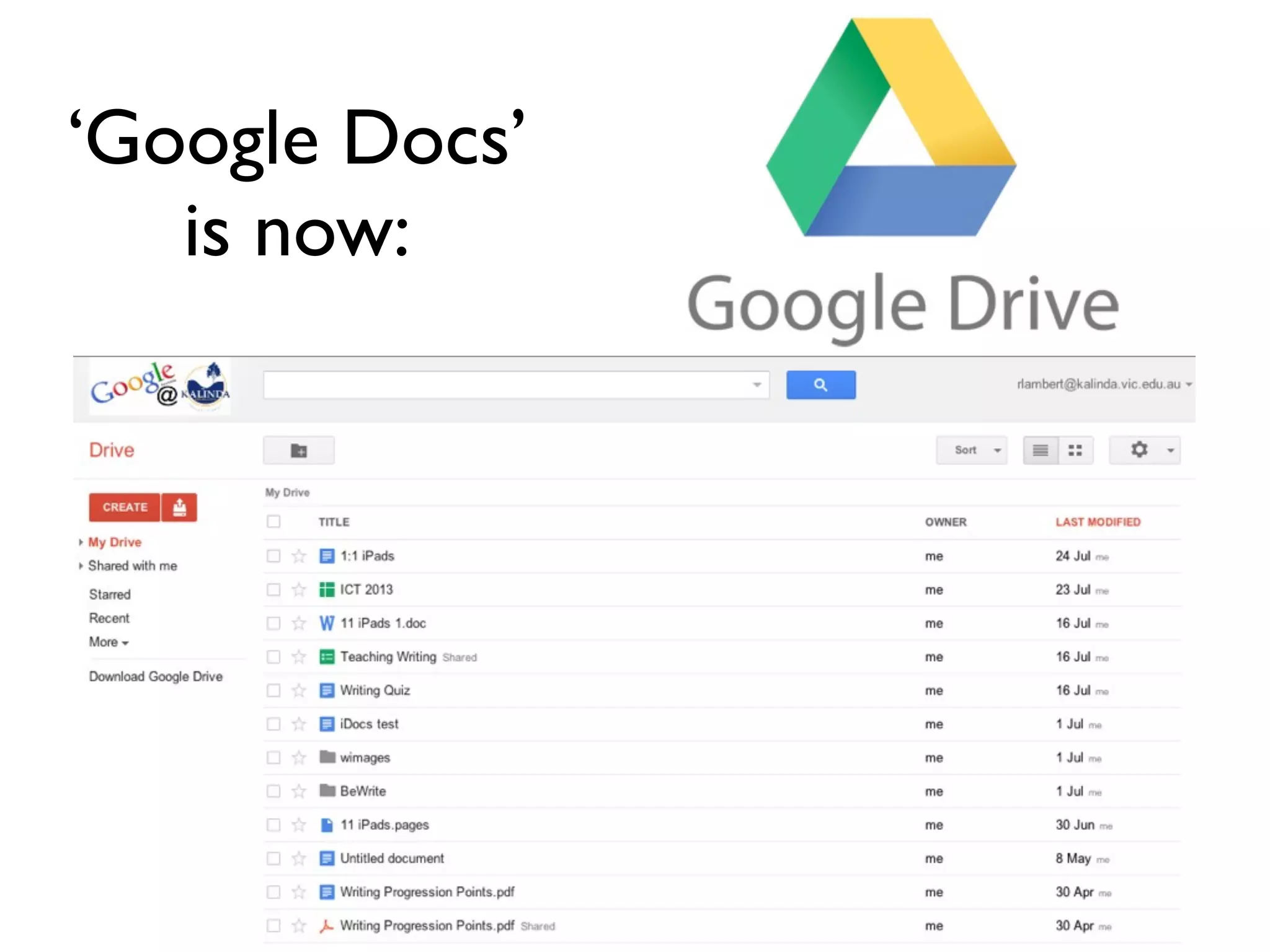This screenshot has width=1270, height=952.
Task: Check the Teaching Writing row checkbox
Action: point(273,656)
